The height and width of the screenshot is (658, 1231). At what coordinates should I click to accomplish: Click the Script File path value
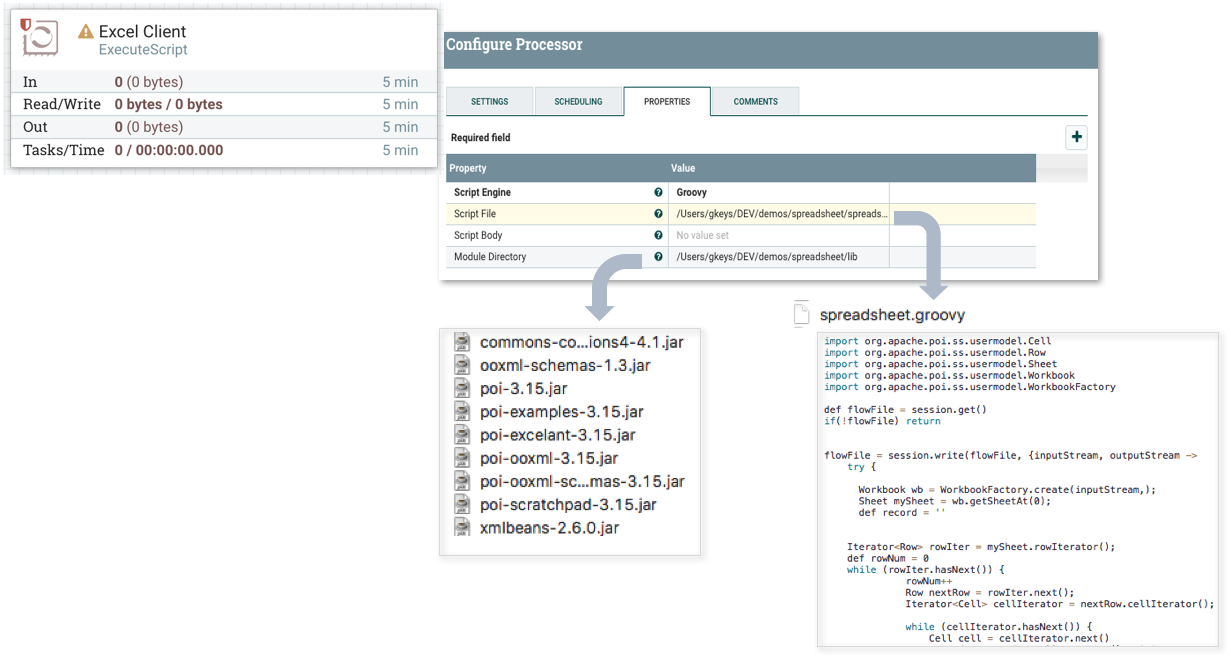(781, 214)
